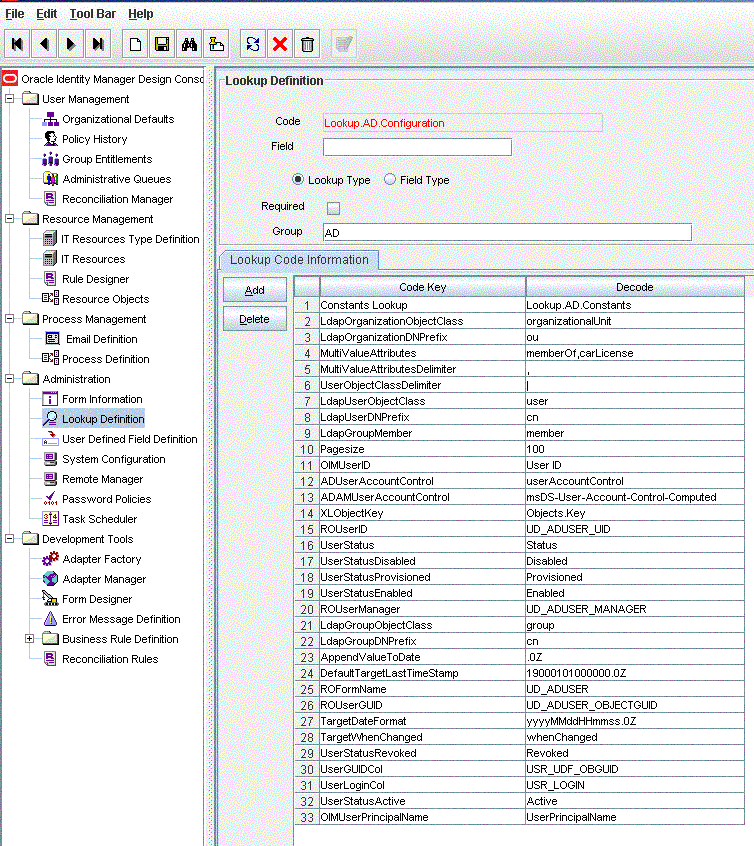Click the empty Field input box
Image resolution: width=754 pixels, height=846 pixels.
[x=417, y=147]
